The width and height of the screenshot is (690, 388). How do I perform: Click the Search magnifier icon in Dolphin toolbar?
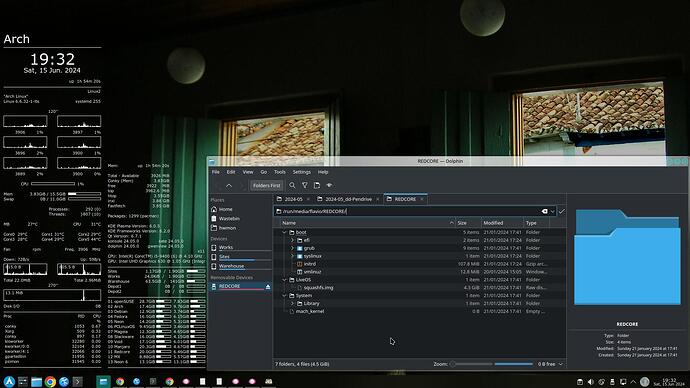click(x=292, y=185)
